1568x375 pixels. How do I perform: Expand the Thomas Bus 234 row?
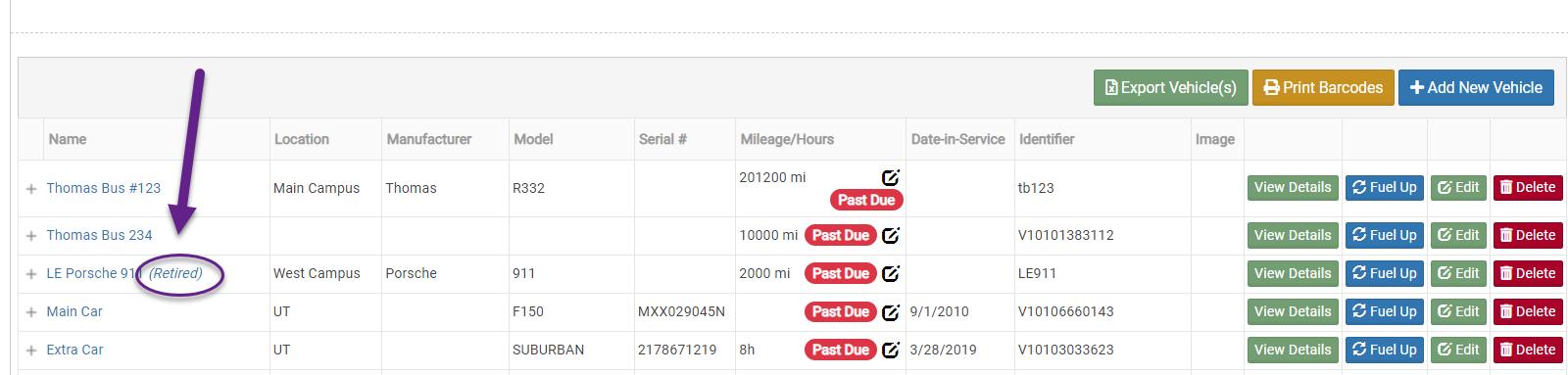point(31,236)
